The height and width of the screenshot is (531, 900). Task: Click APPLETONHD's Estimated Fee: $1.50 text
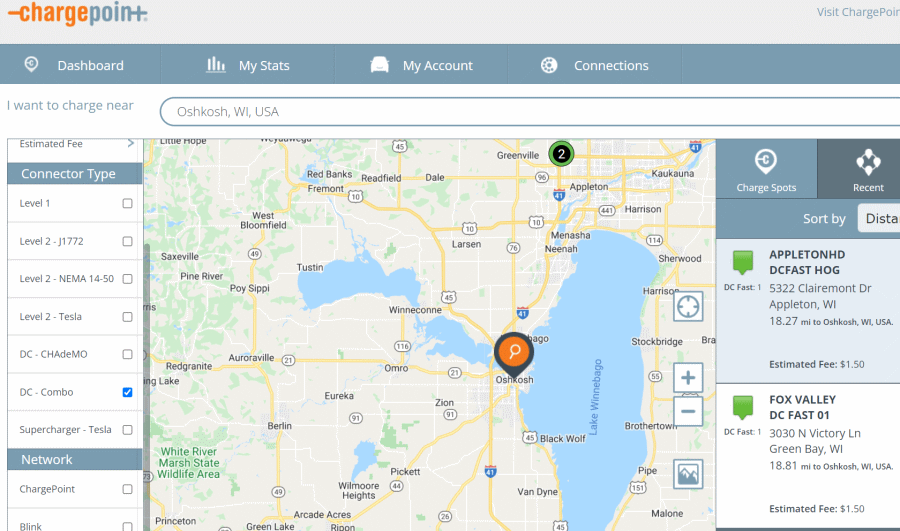[816, 364]
